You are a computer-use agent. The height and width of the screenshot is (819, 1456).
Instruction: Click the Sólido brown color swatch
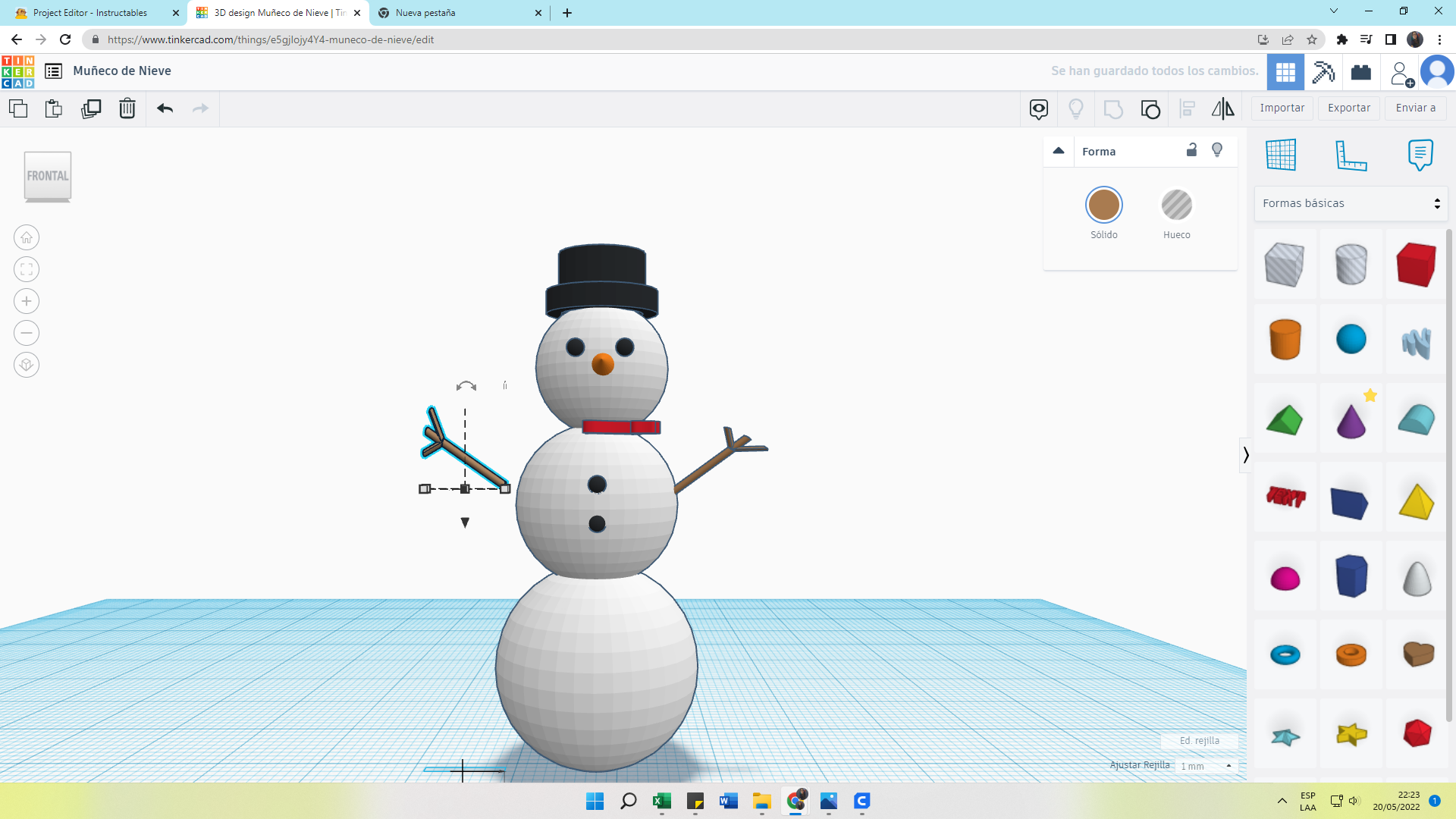[1103, 205]
